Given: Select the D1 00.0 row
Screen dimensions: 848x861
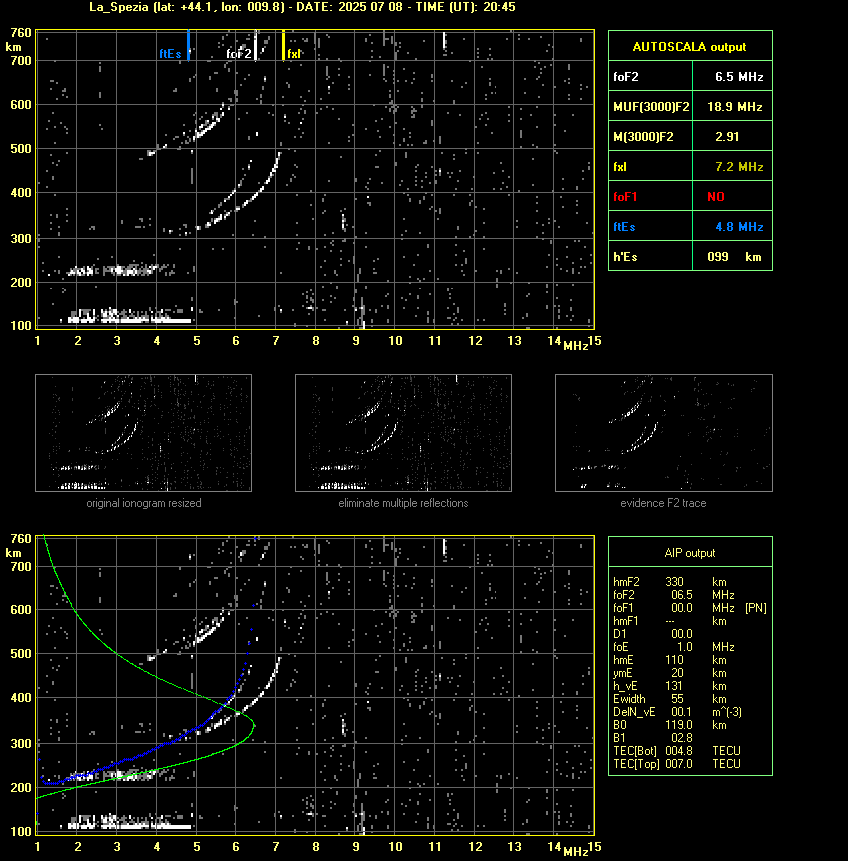Looking at the screenshot, I should click(653, 634).
